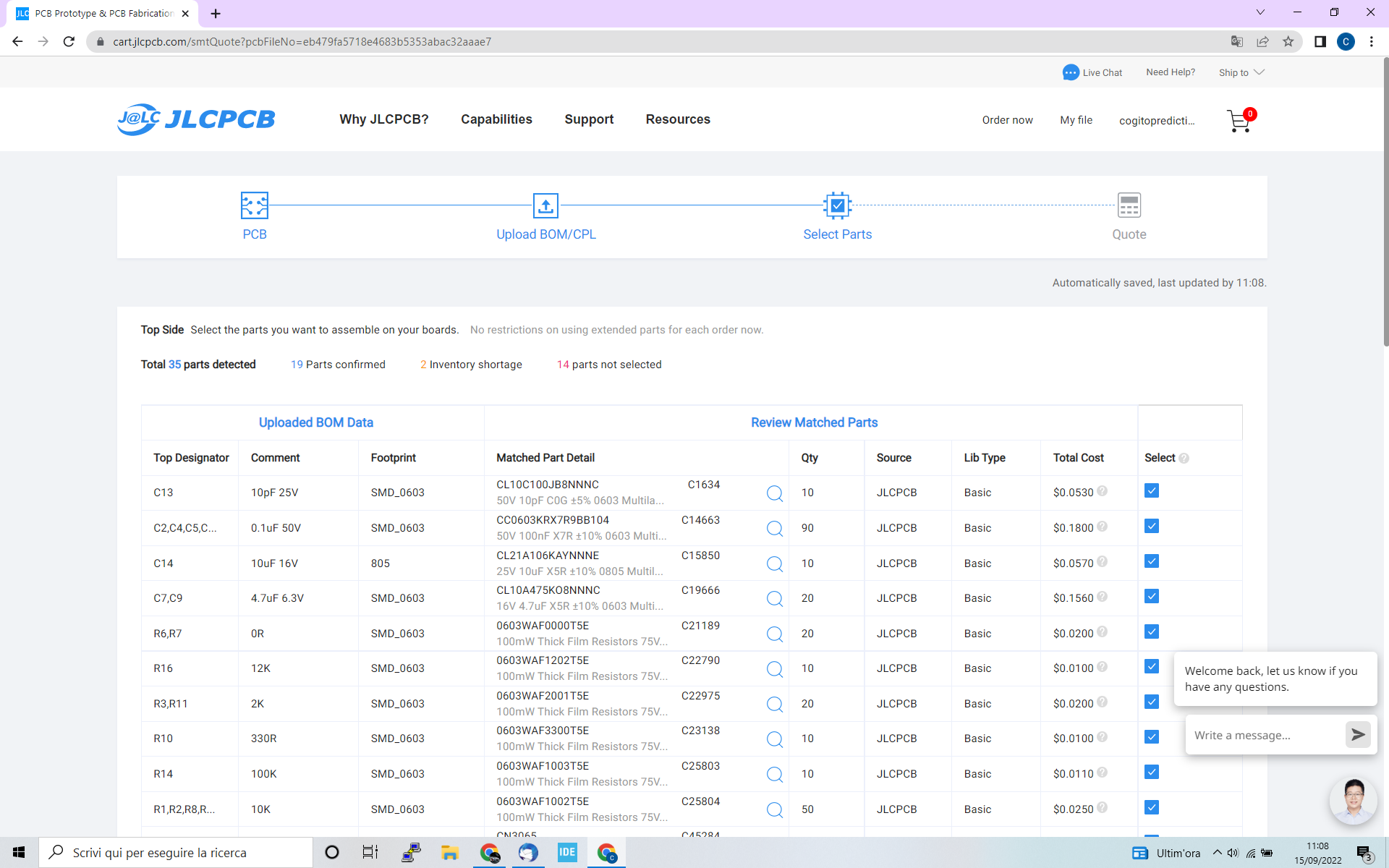Open the Capabilities menu
The width and height of the screenshot is (1389, 868).
[x=496, y=119]
